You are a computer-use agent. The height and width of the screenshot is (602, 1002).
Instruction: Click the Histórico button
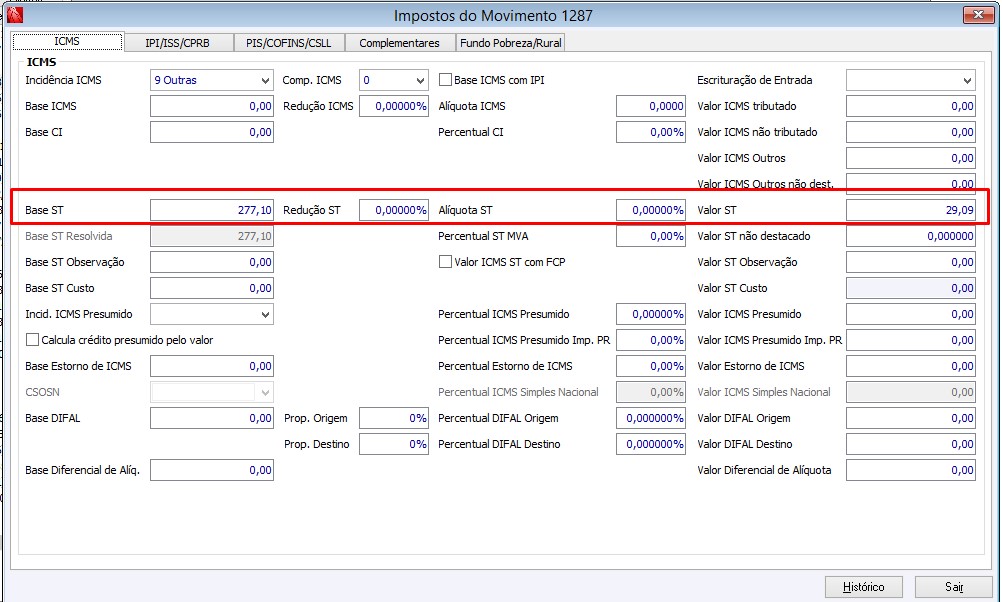pos(863,587)
